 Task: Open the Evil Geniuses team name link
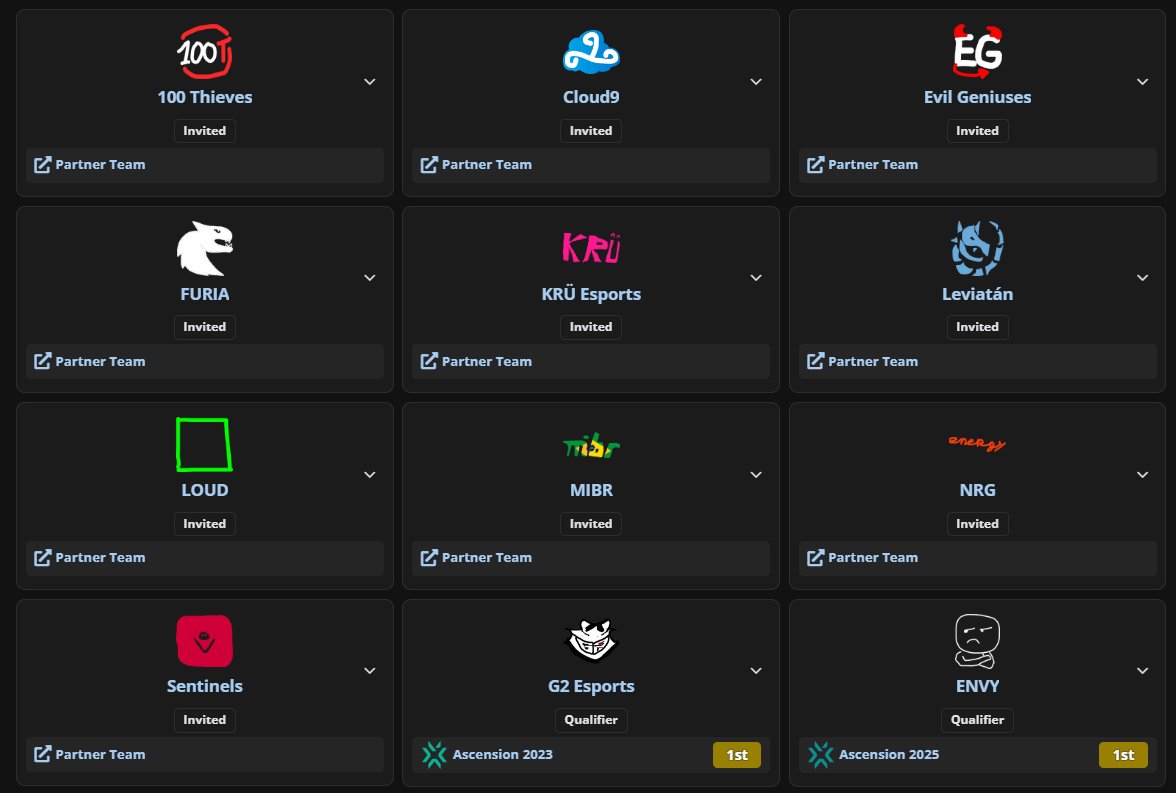pyautogui.click(x=977, y=97)
